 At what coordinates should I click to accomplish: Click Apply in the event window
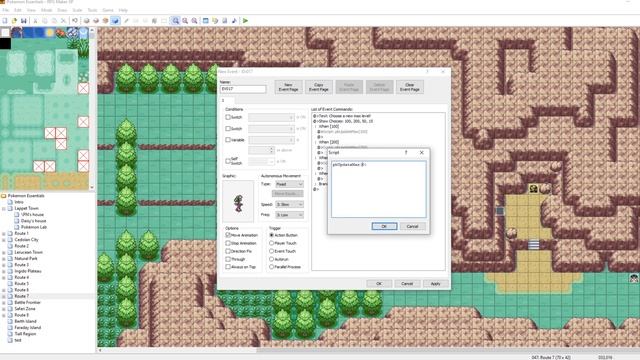435,283
